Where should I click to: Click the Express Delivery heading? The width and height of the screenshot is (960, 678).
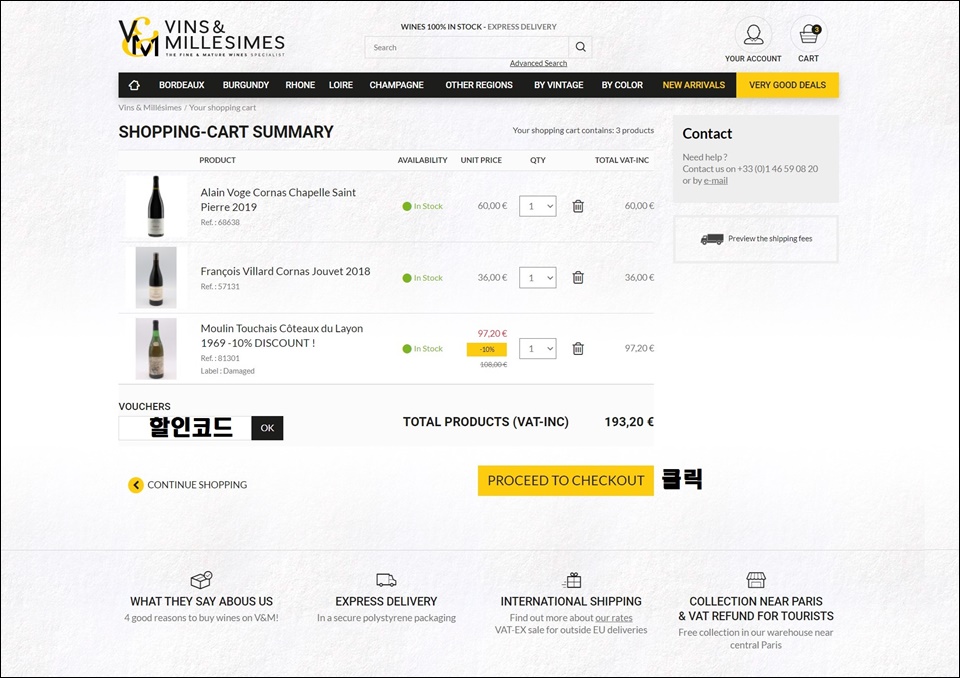(x=386, y=601)
